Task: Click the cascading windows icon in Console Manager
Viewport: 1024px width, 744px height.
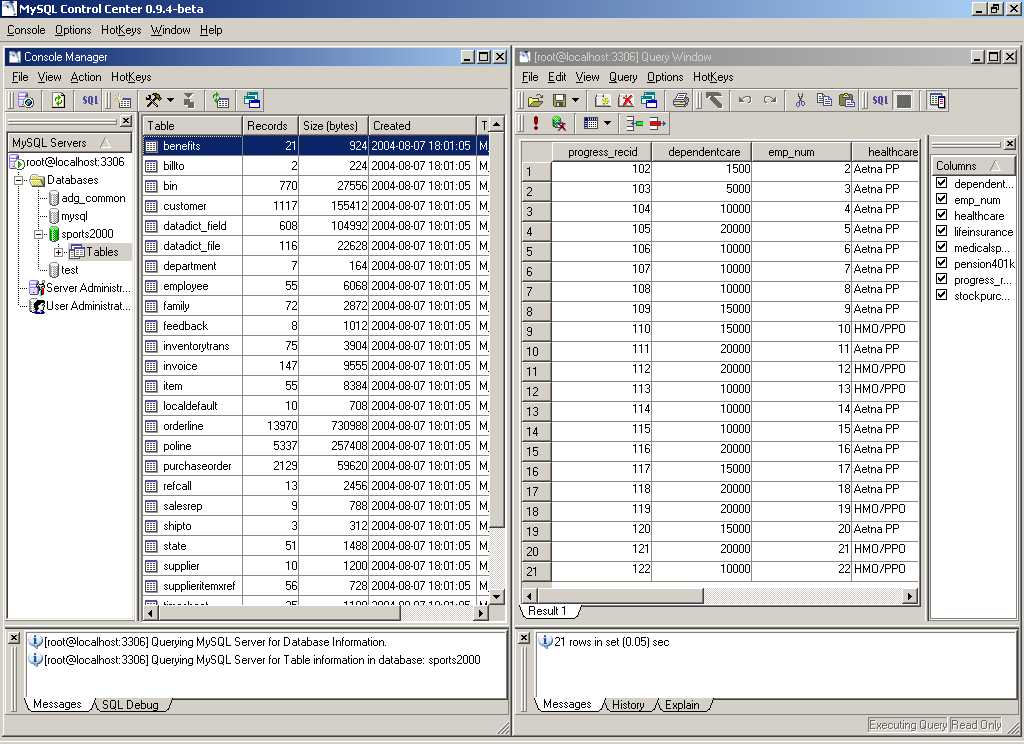Action: (252, 101)
